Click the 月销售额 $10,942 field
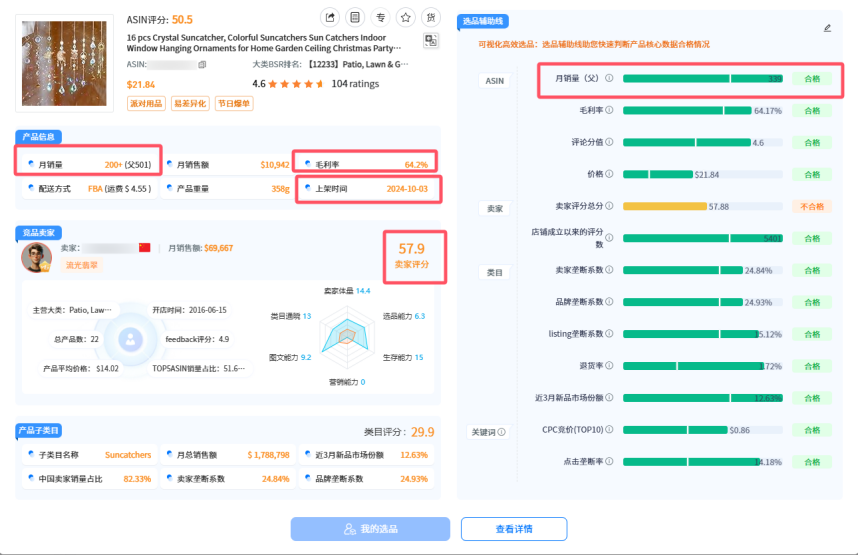Viewport: 858px width, 555px height. click(x=228, y=165)
